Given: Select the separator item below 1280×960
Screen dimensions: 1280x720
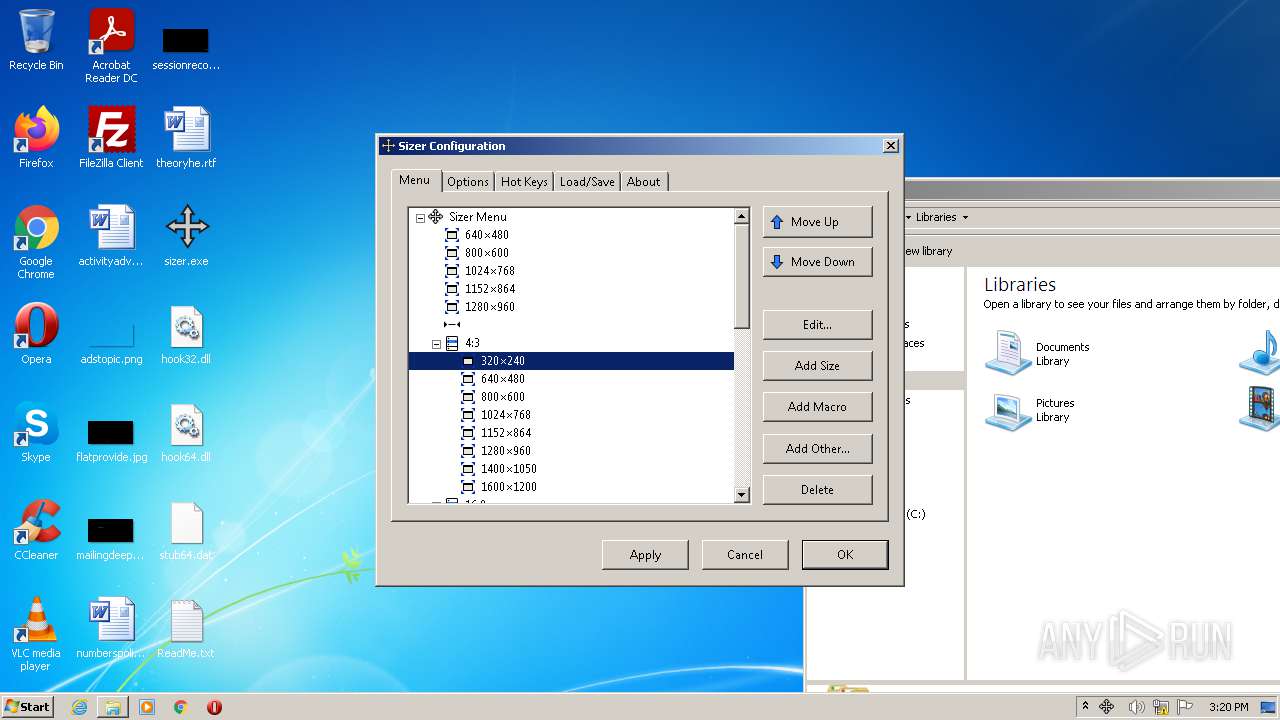Looking at the screenshot, I should click(452, 325).
